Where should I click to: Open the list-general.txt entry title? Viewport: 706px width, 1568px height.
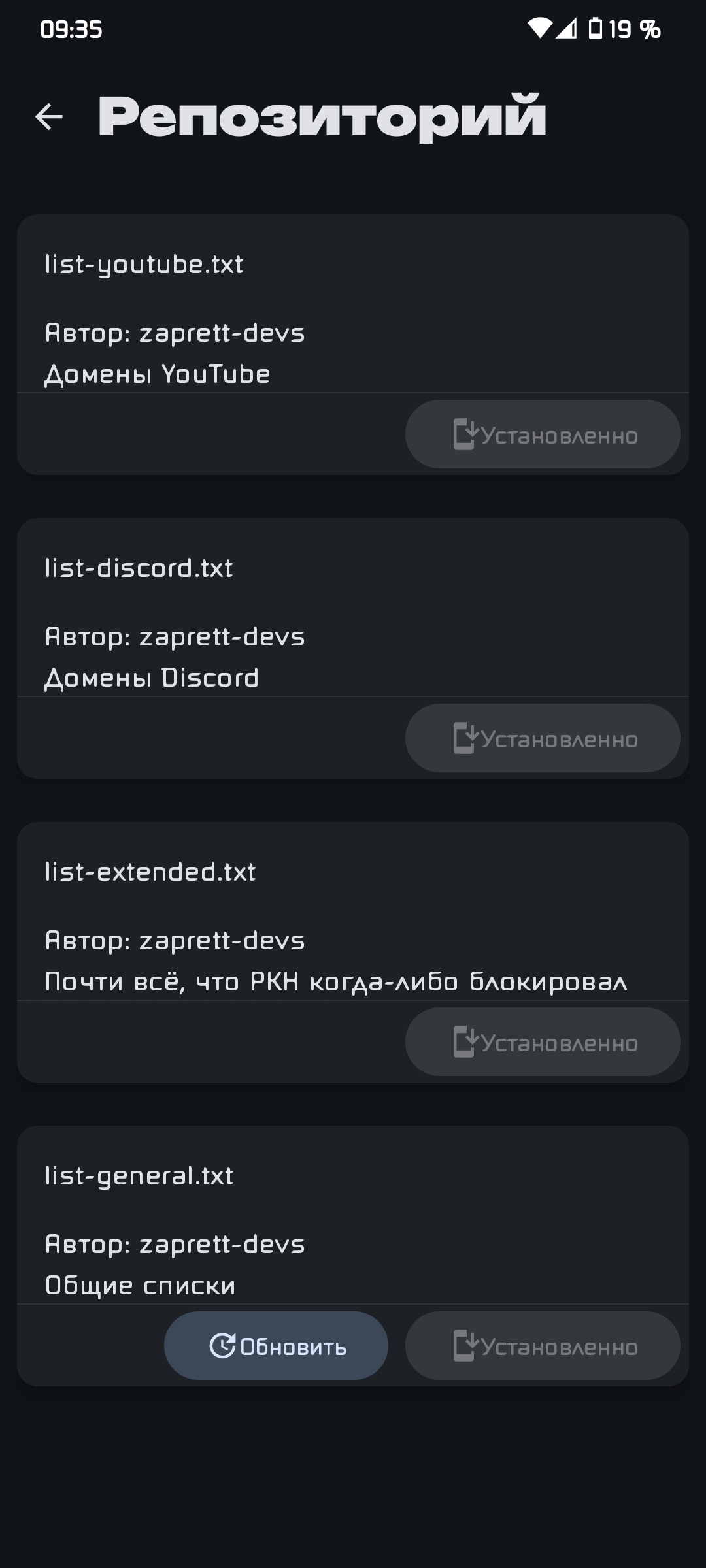click(139, 1175)
